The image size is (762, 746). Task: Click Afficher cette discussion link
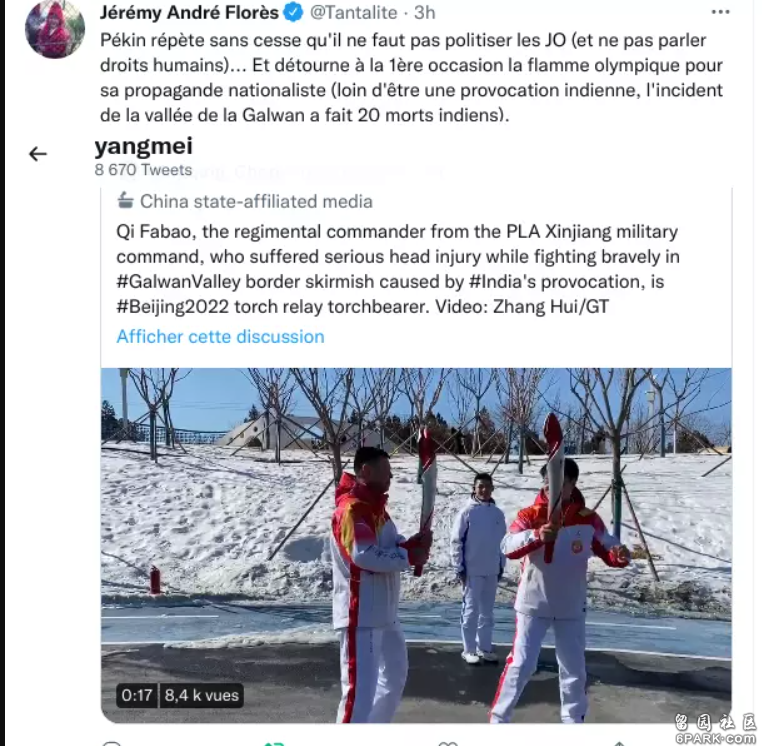[x=220, y=336]
